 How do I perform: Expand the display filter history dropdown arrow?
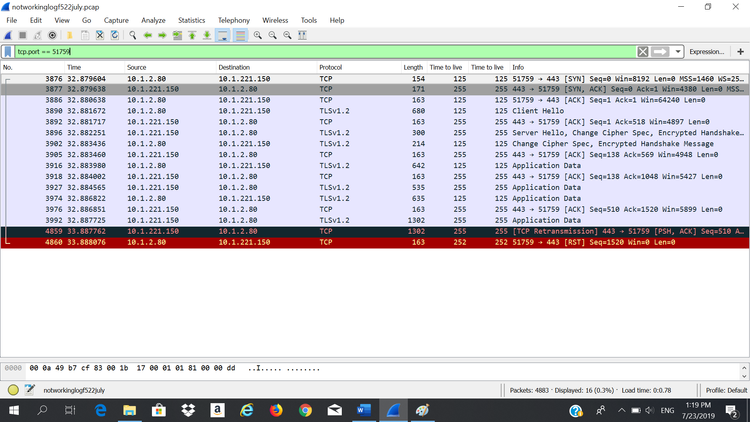tap(678, 51)
